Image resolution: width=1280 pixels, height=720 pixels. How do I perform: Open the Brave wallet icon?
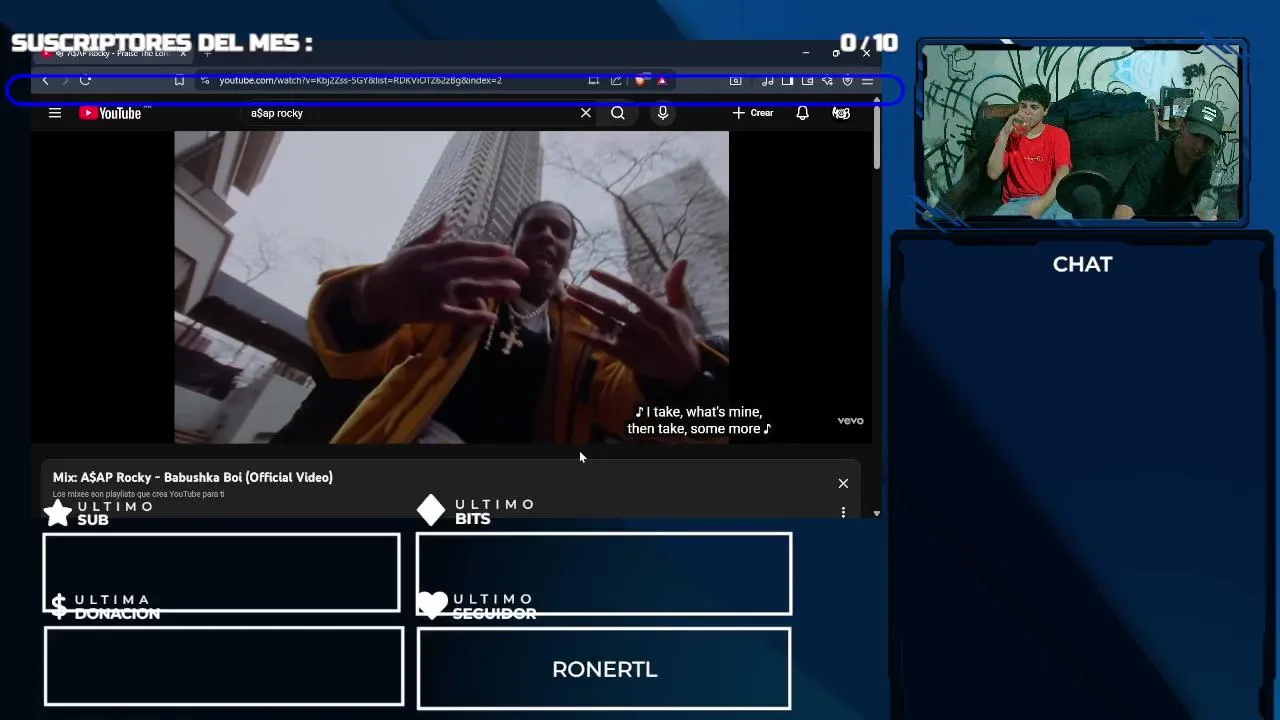click(807, 81)
